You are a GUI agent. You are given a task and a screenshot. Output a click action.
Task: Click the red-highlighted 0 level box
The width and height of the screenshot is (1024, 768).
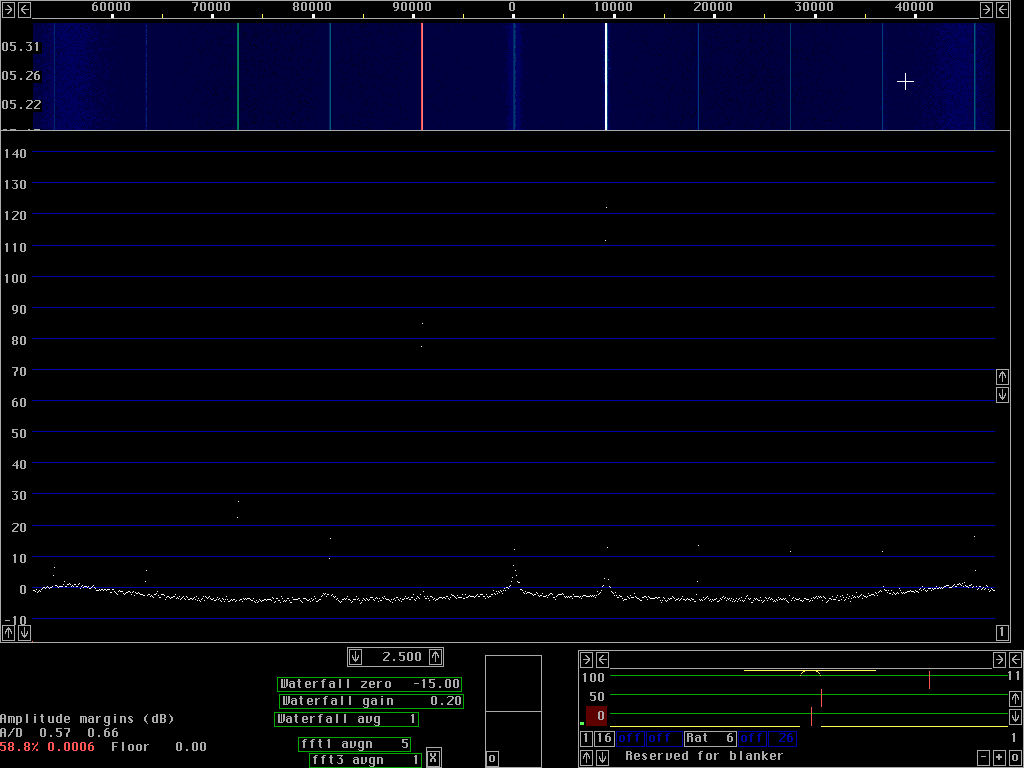coord(596,716)
